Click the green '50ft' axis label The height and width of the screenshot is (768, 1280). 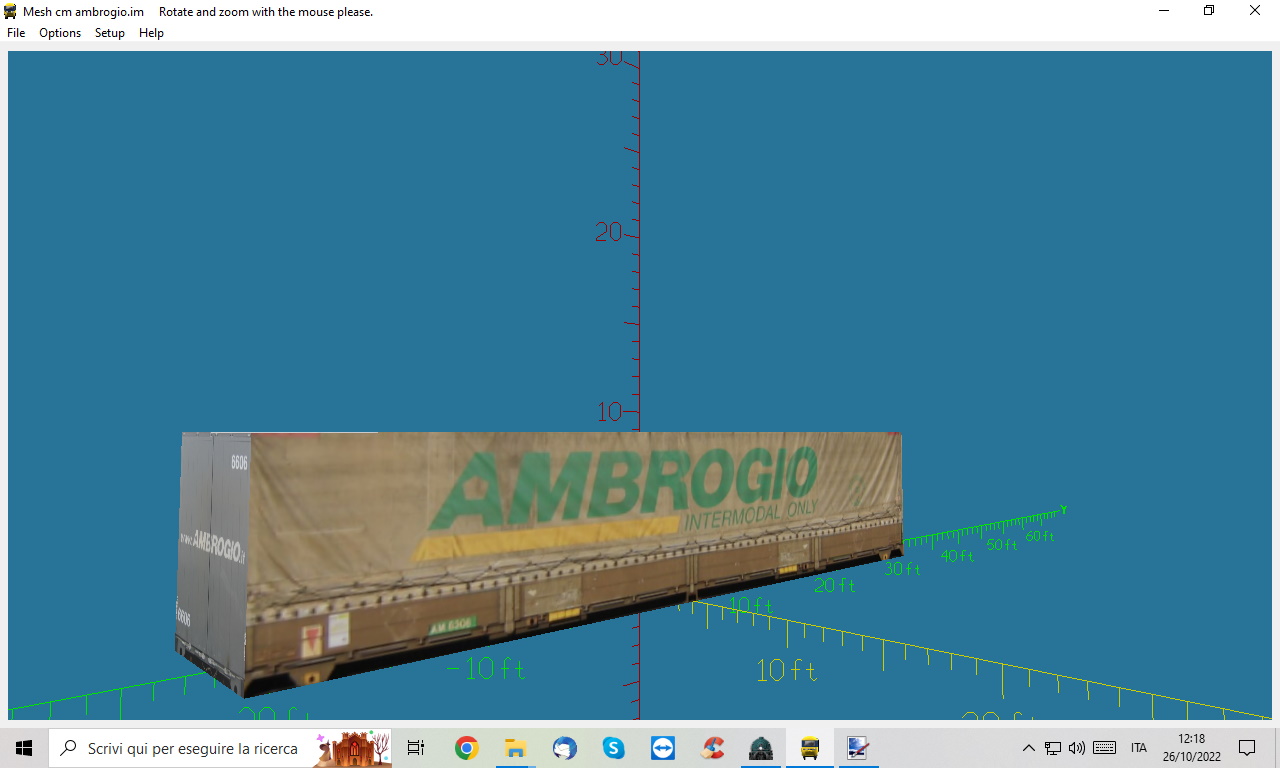click(1001, 545)
